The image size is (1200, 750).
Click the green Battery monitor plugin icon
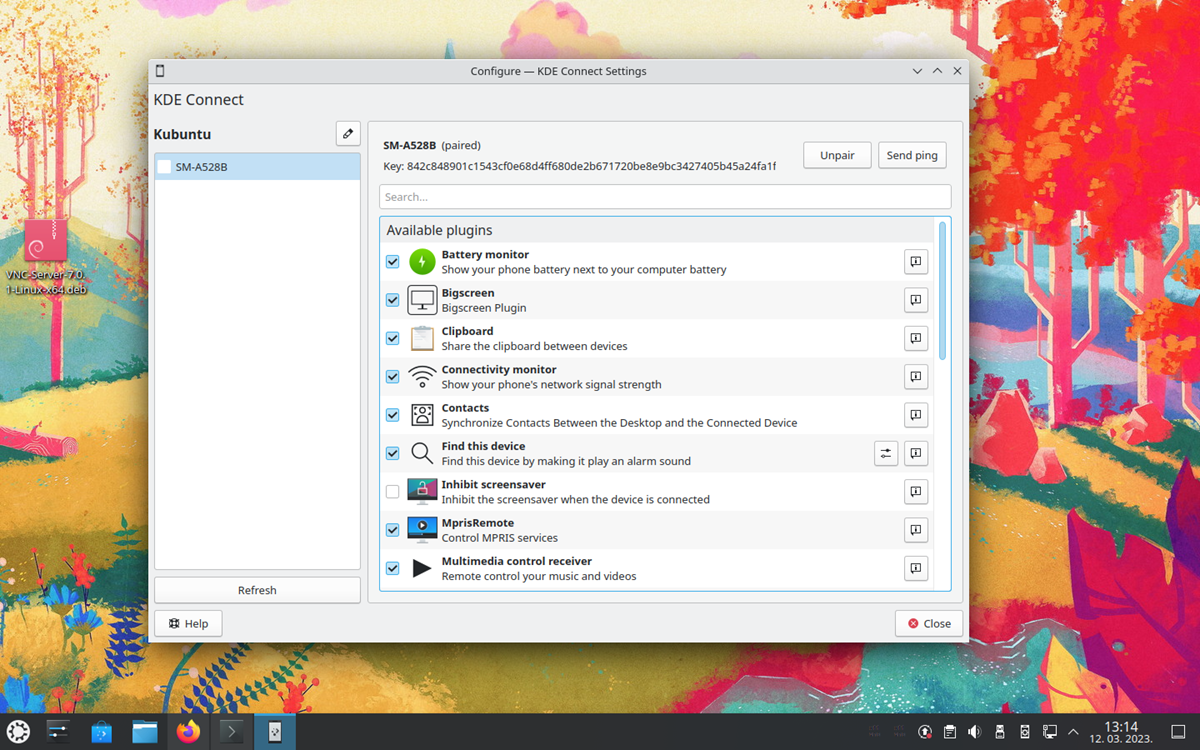coord(422,262)
